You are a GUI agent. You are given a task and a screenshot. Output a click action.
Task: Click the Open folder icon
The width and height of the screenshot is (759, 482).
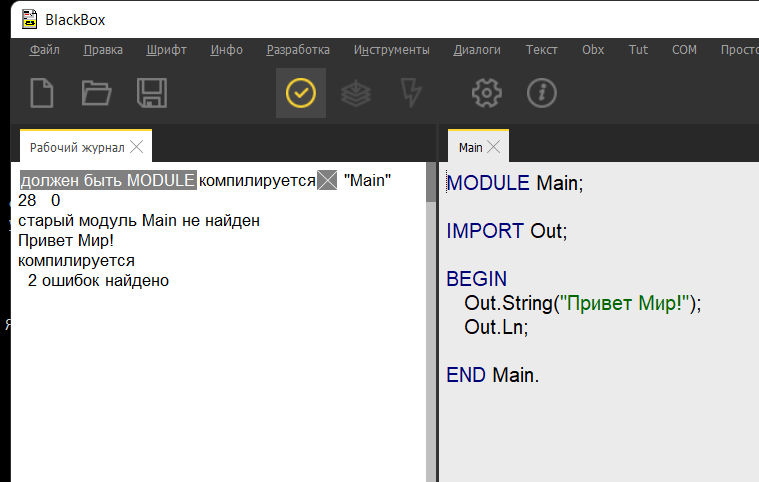click(x=97, y=93)
